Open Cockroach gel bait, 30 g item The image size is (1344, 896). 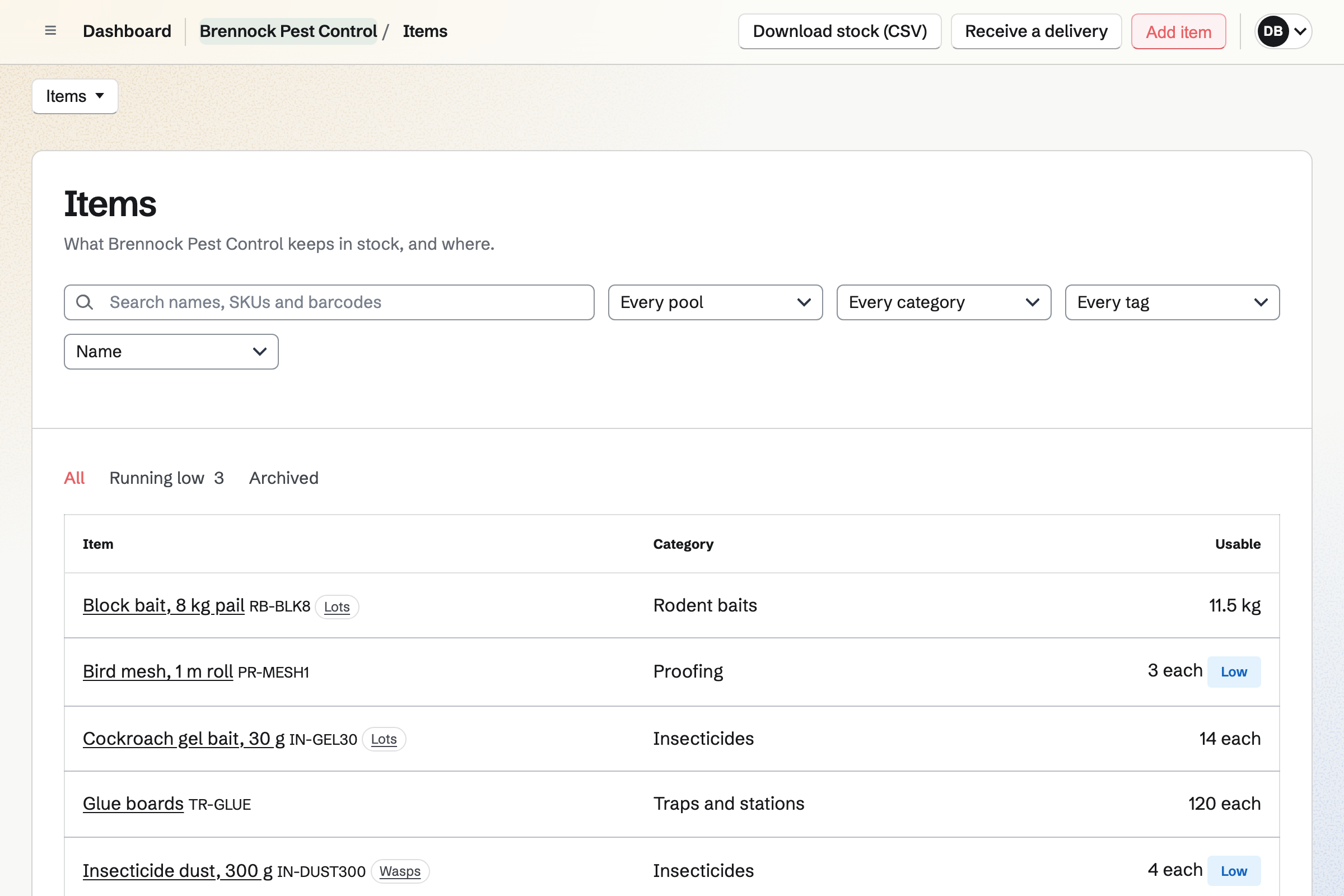click(184, 738)
